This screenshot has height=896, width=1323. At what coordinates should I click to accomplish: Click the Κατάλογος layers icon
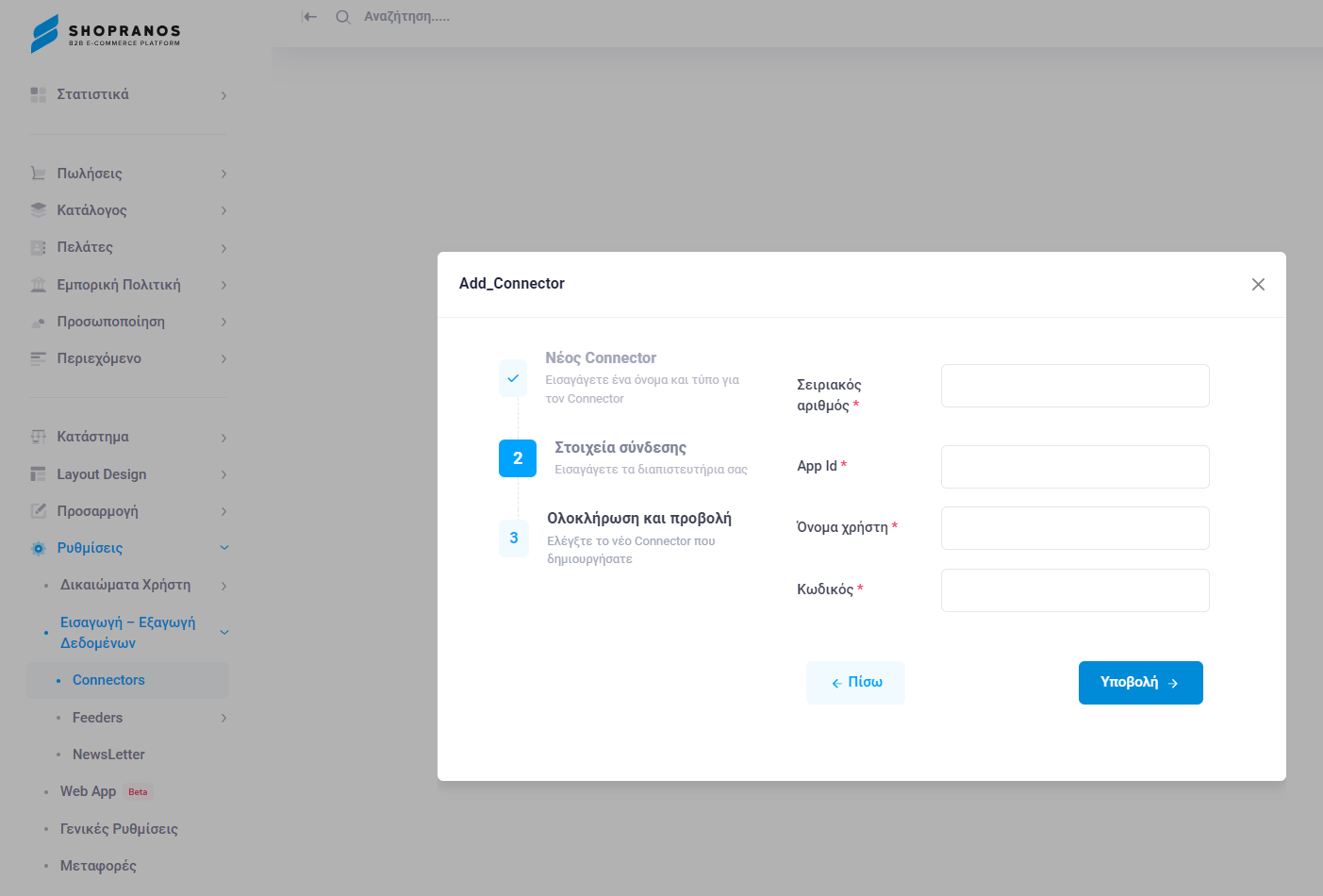[39, 210]
